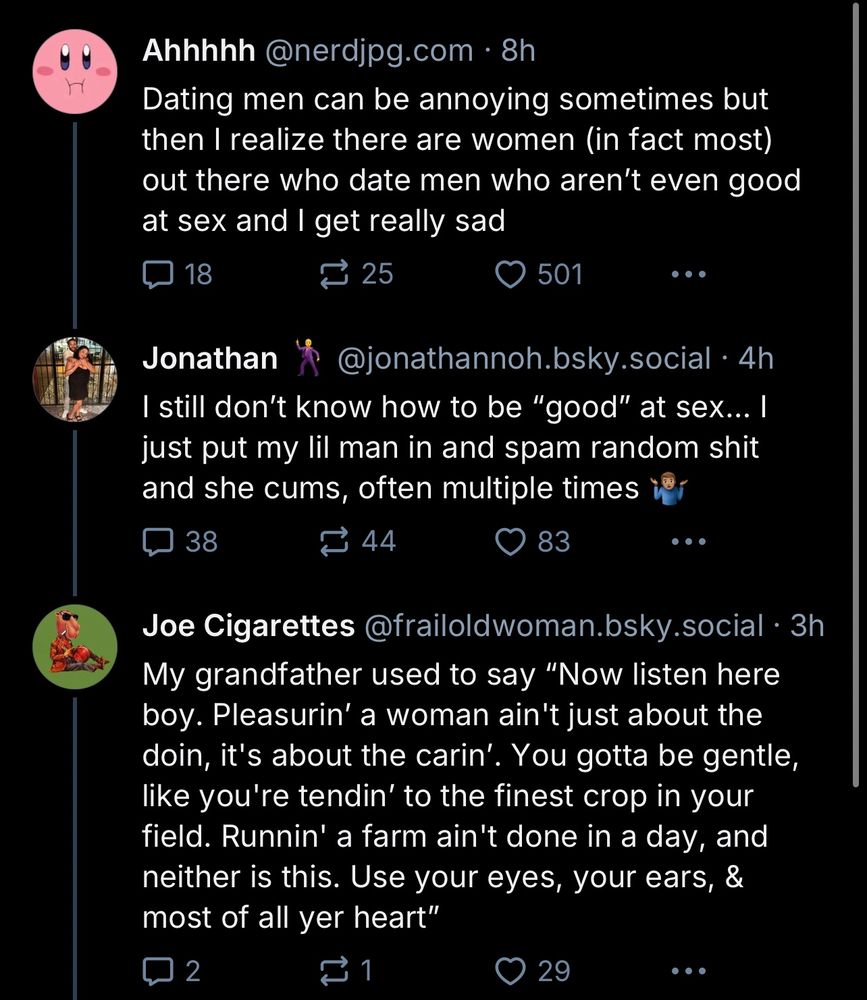Open Jonathan's profile photo avatar
867x1000 pixels.
pos(76,378)
